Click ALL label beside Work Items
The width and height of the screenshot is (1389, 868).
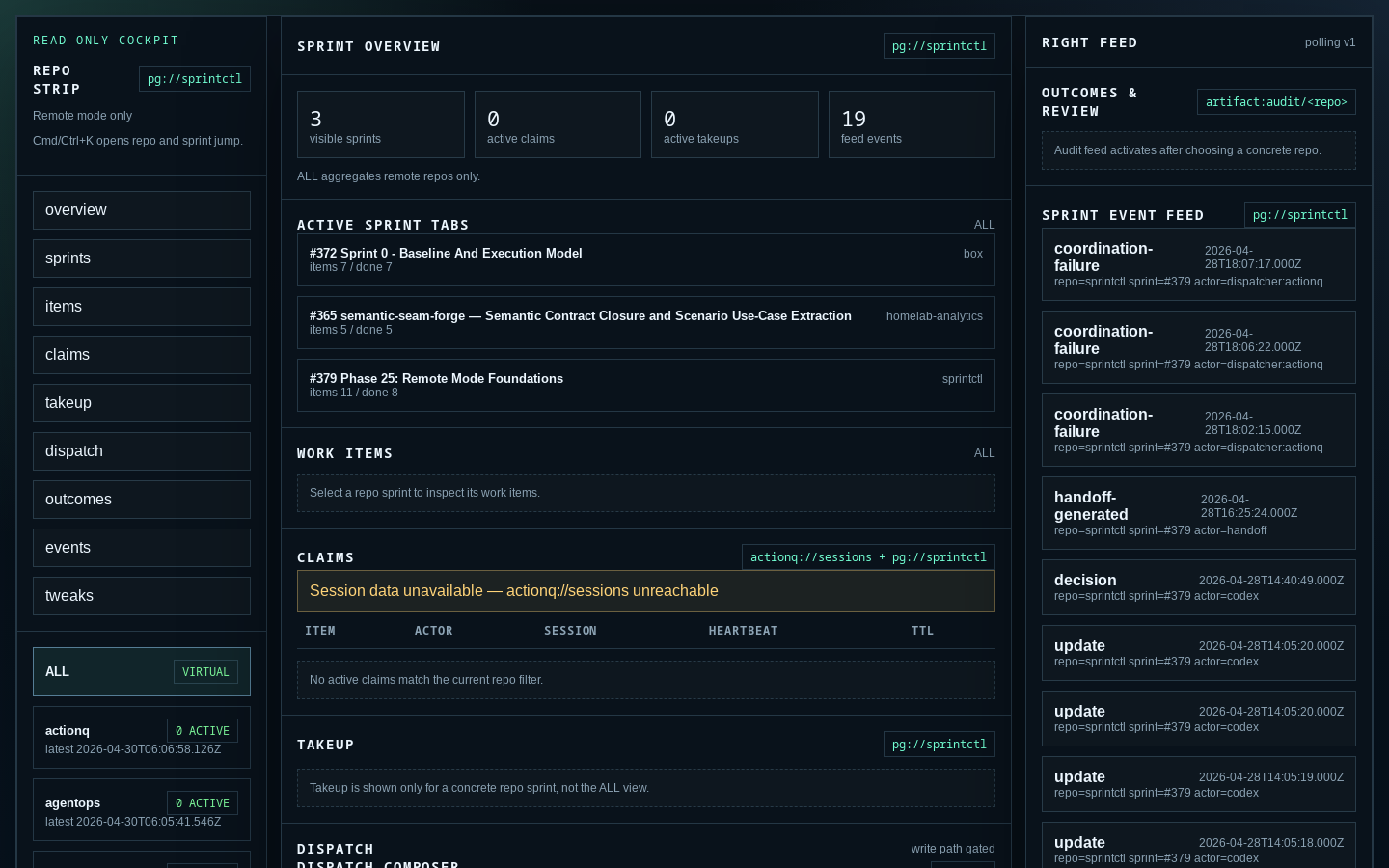tap(984, 453)
